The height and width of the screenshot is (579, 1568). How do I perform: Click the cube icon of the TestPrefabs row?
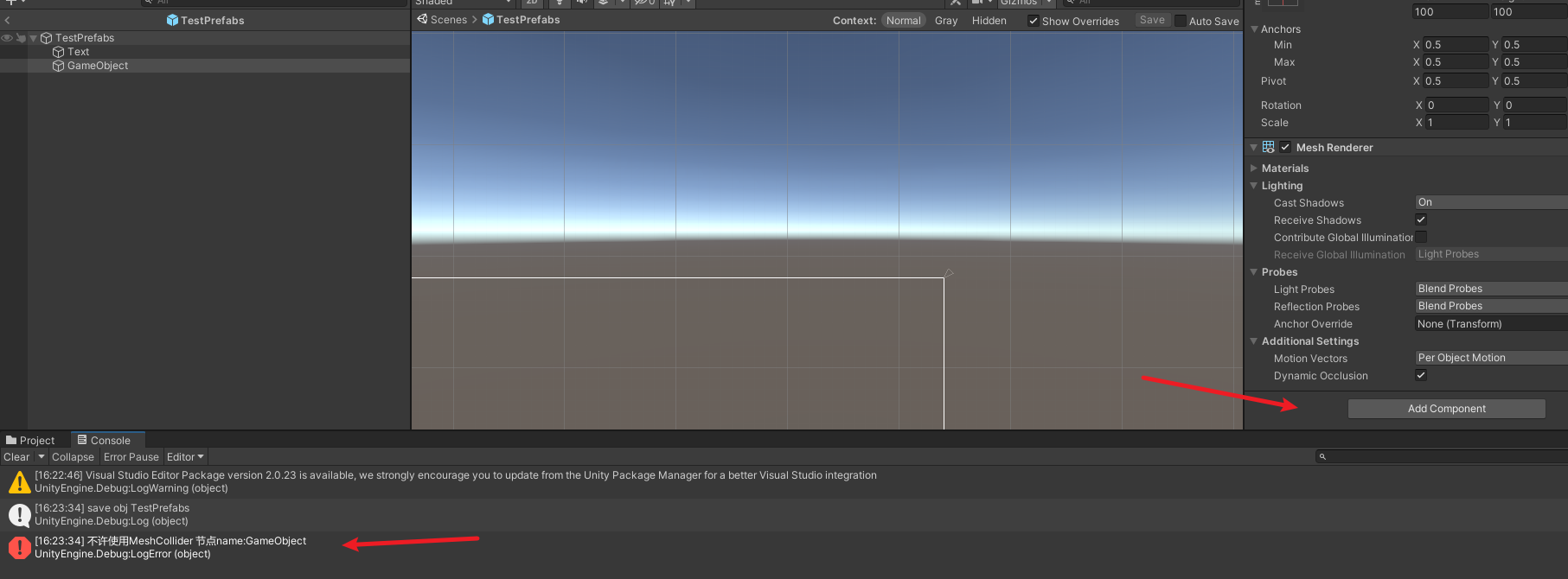(x=47, y=38)
